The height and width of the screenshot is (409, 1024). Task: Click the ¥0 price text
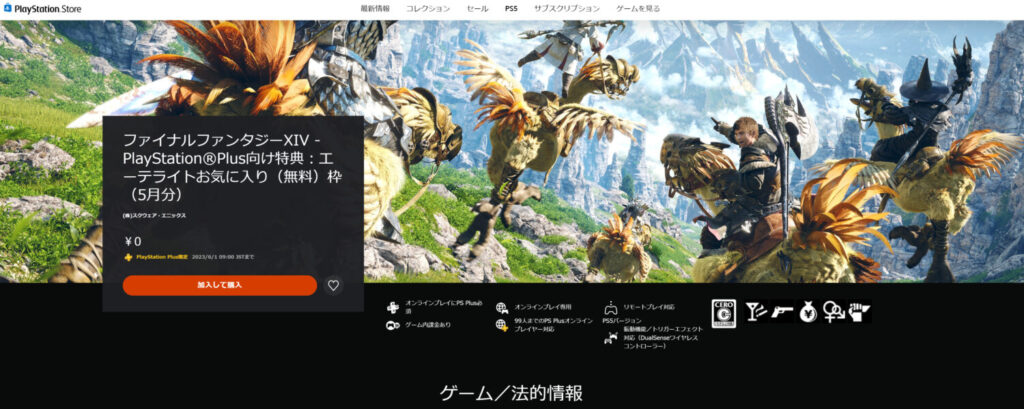132,241
